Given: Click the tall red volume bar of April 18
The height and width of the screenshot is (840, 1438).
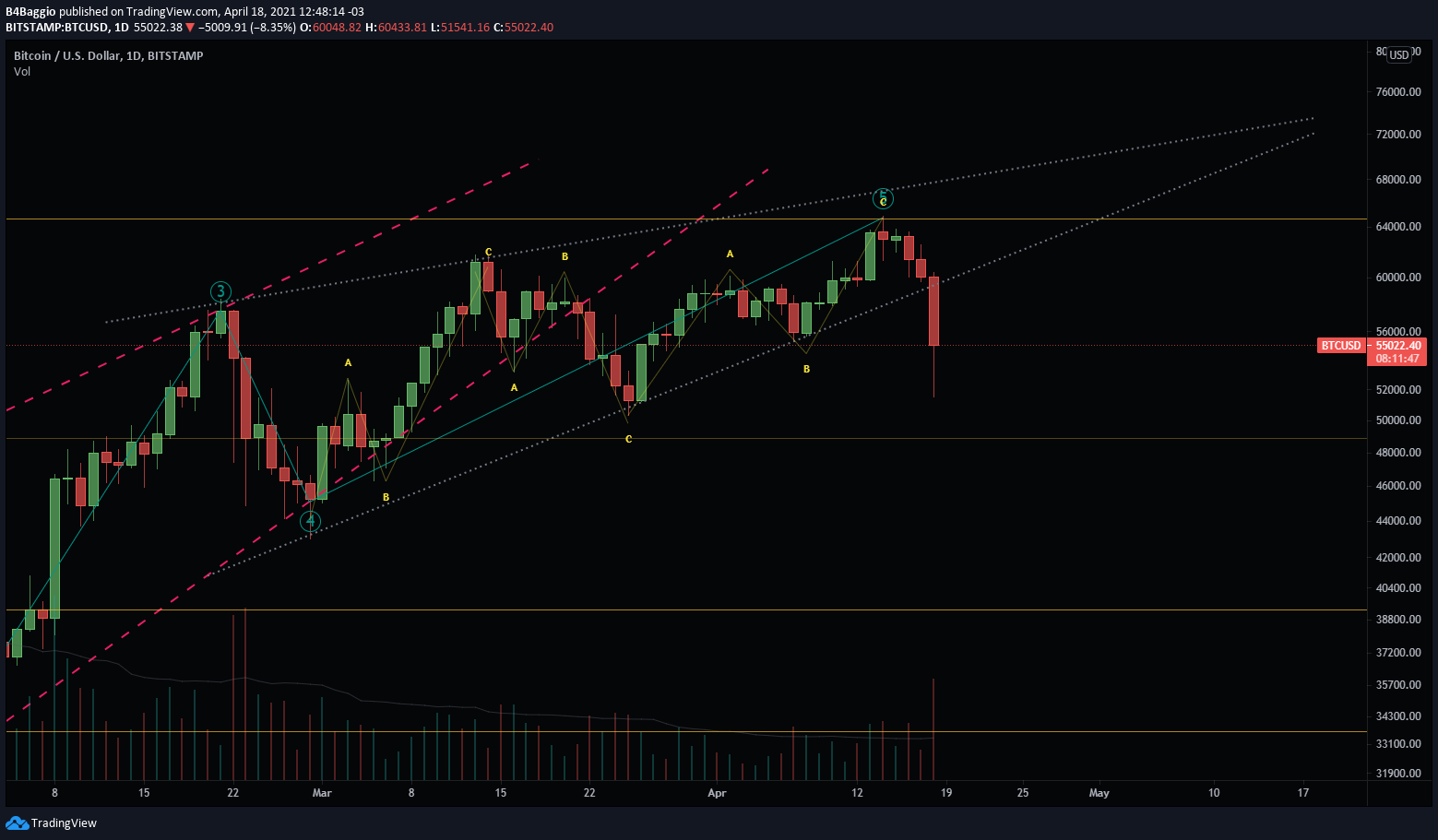Looking at the screenshot, I should pos(933,729).
